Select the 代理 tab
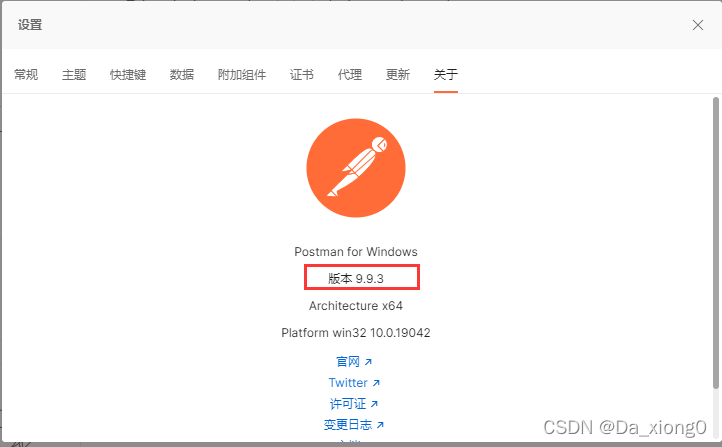 coord(349,75)
